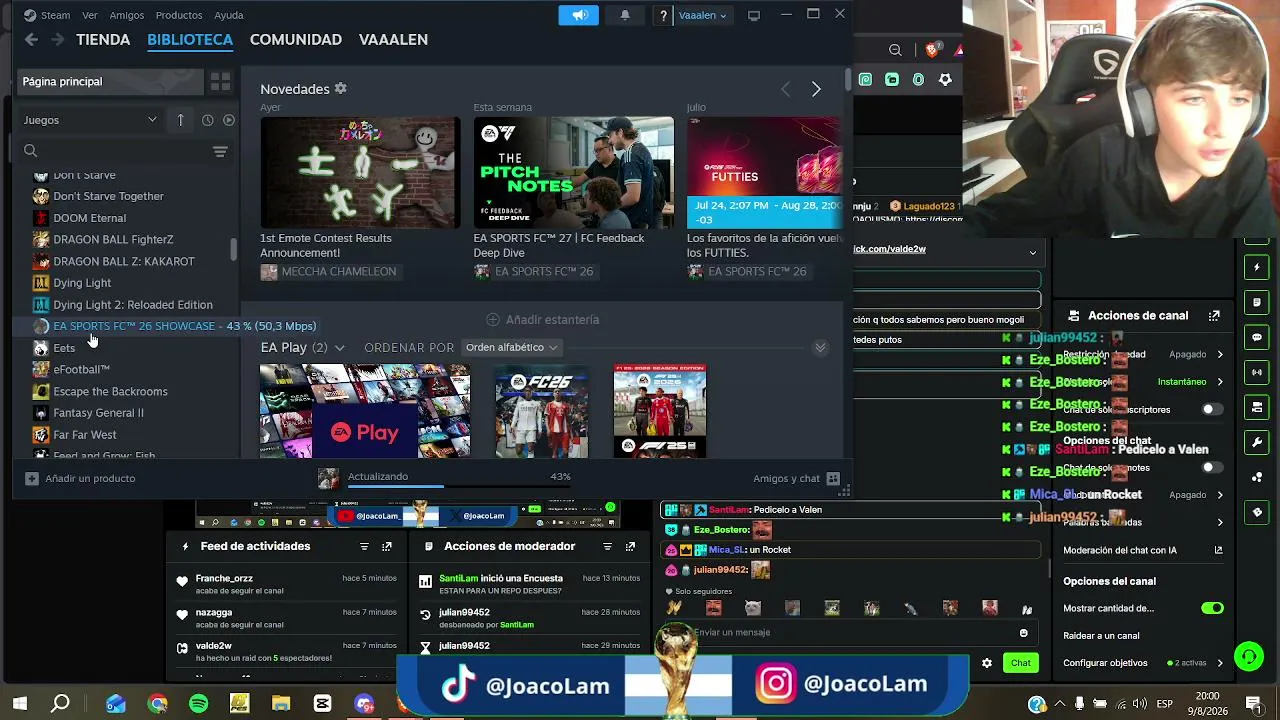Viewport: 1280px width, 720px height.
Task: Open File Explorer from taskbar
Action: (281, 704)
